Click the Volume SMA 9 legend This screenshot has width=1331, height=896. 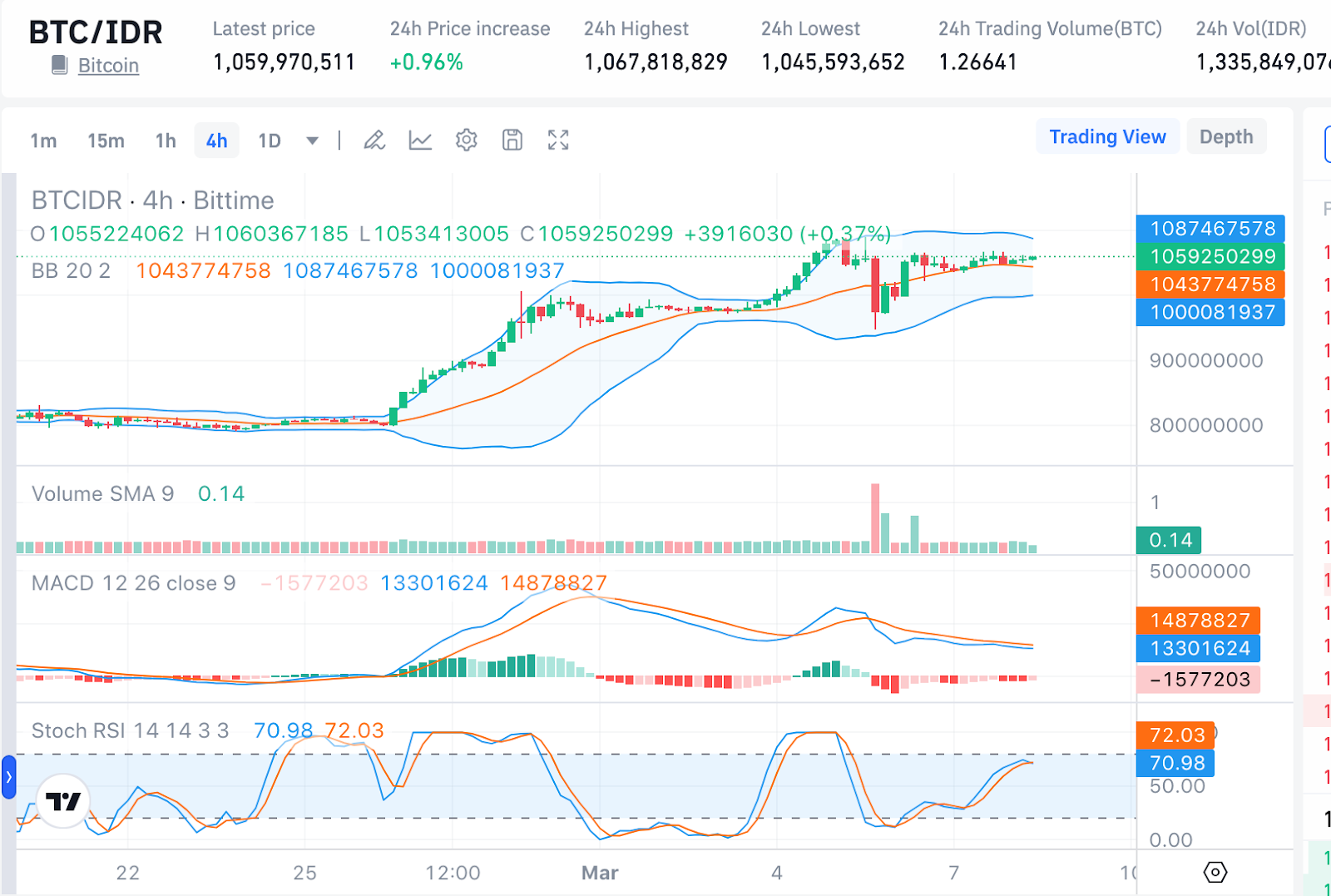[x=102, y=493]
